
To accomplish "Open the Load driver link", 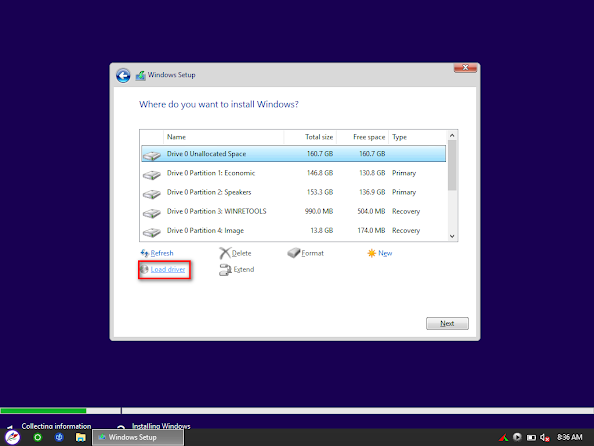I will [168, 269].
